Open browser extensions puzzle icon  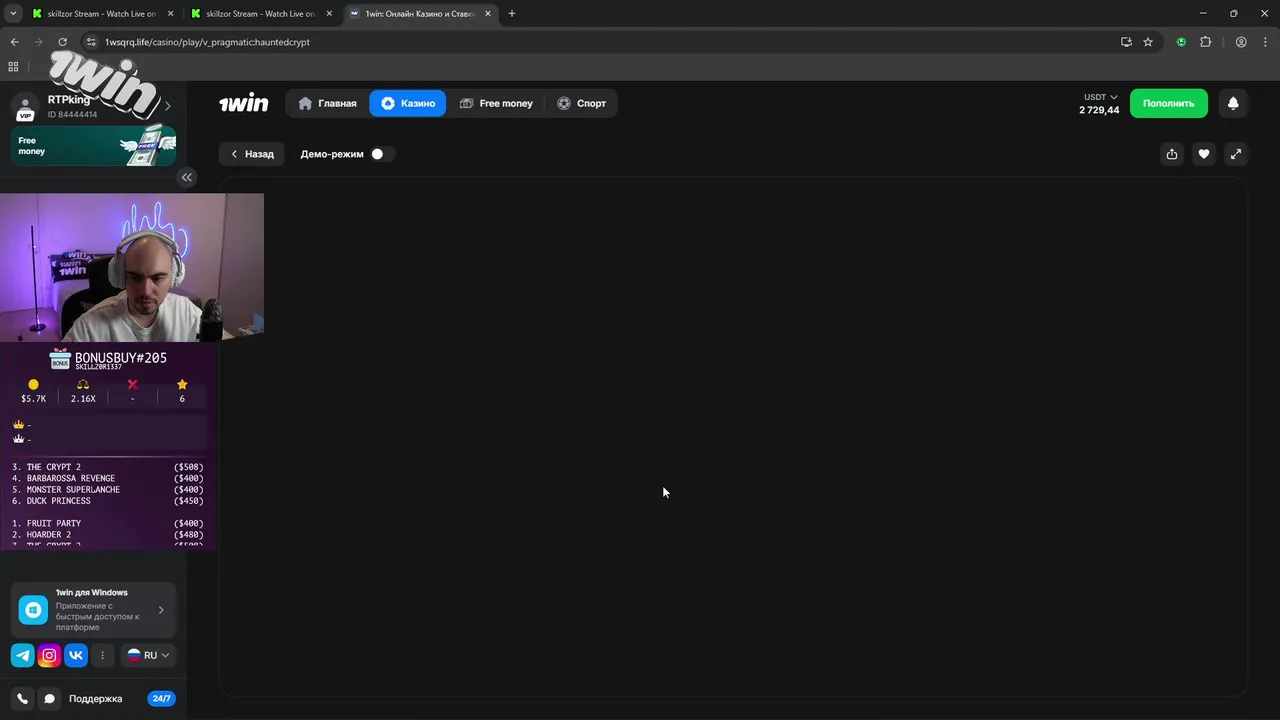pos(1205,42)
